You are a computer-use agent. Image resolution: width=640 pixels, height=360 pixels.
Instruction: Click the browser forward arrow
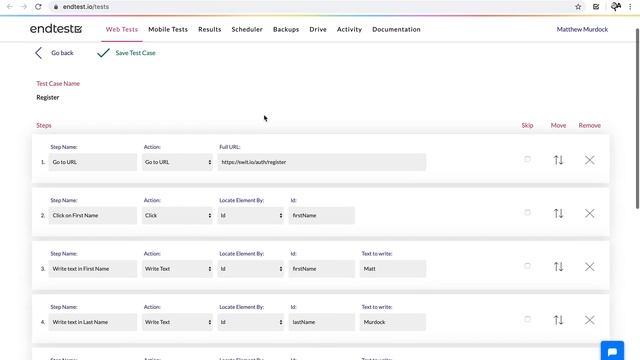pos(24,7)
